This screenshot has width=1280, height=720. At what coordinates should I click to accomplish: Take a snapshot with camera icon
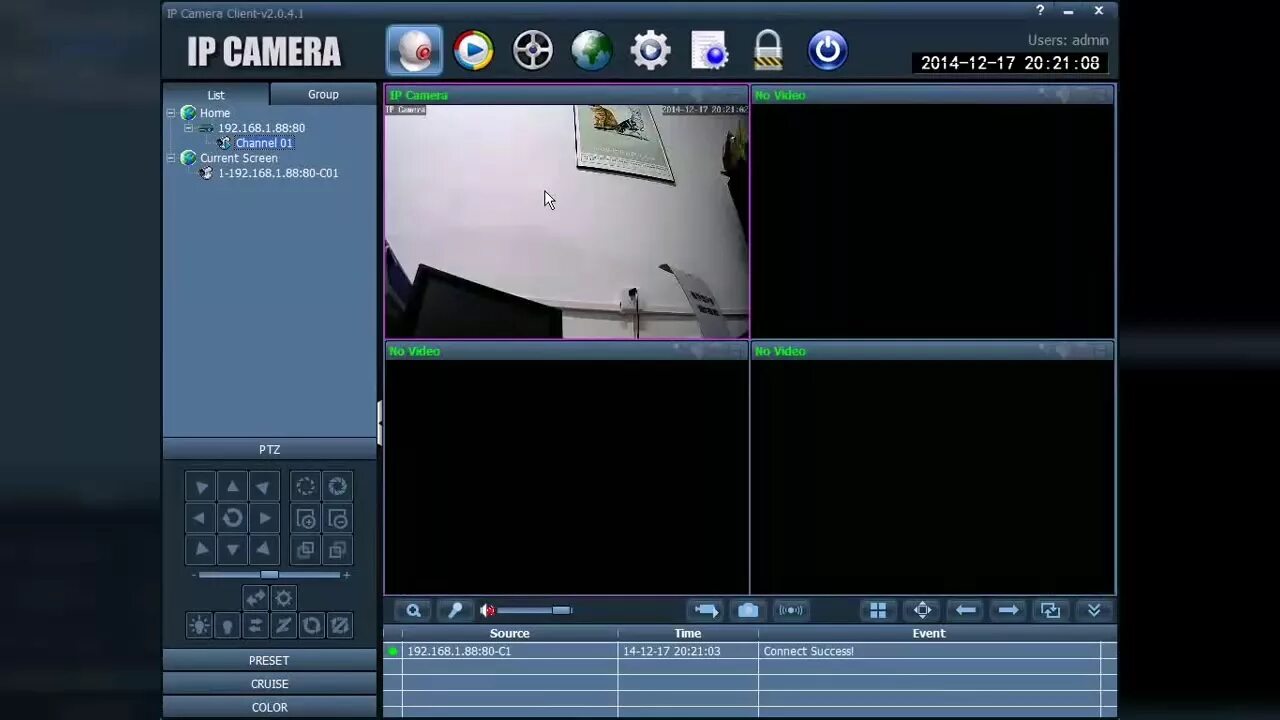pyautogui.click(x=748, y=610)
